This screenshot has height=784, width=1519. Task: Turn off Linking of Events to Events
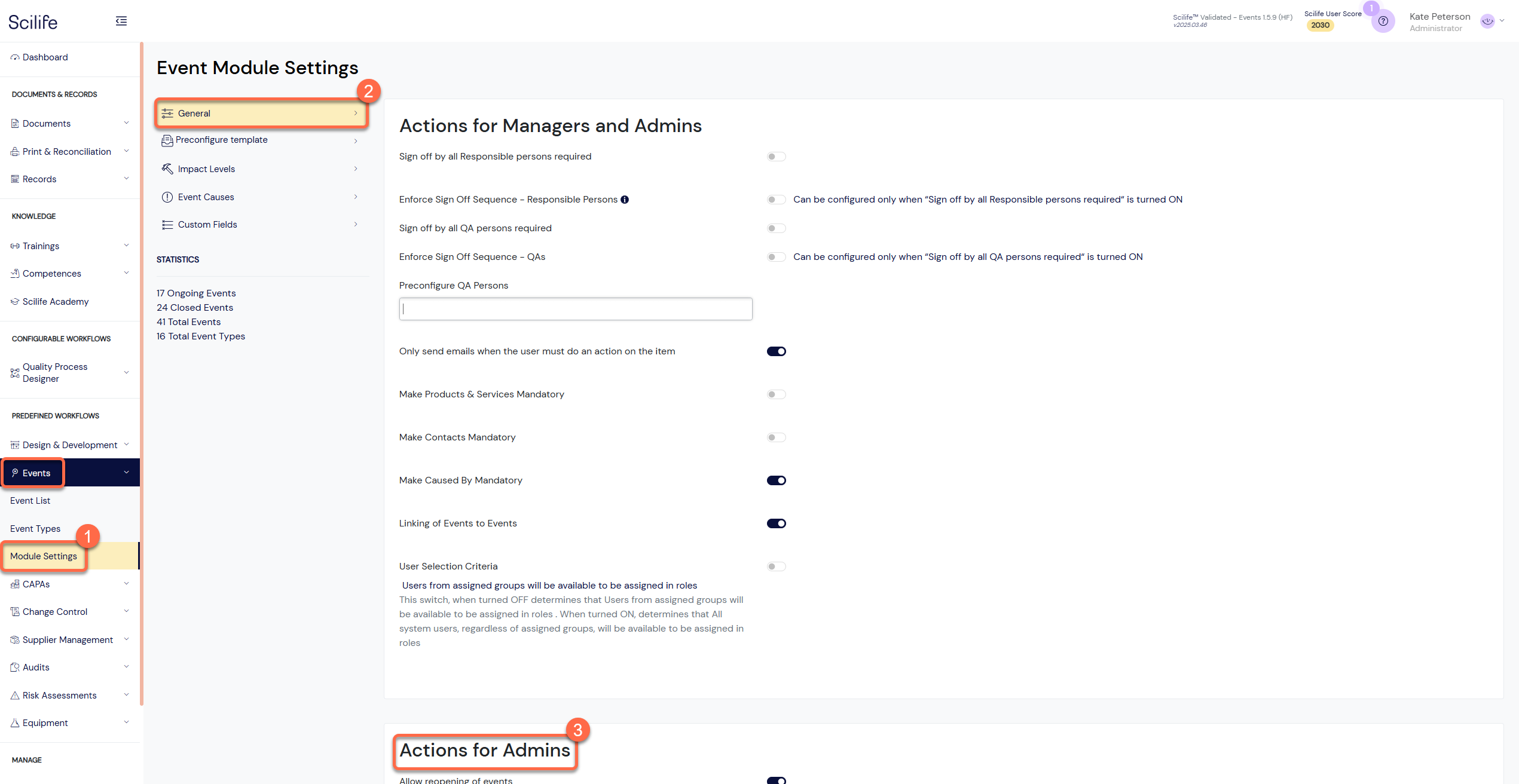point(776,523)
